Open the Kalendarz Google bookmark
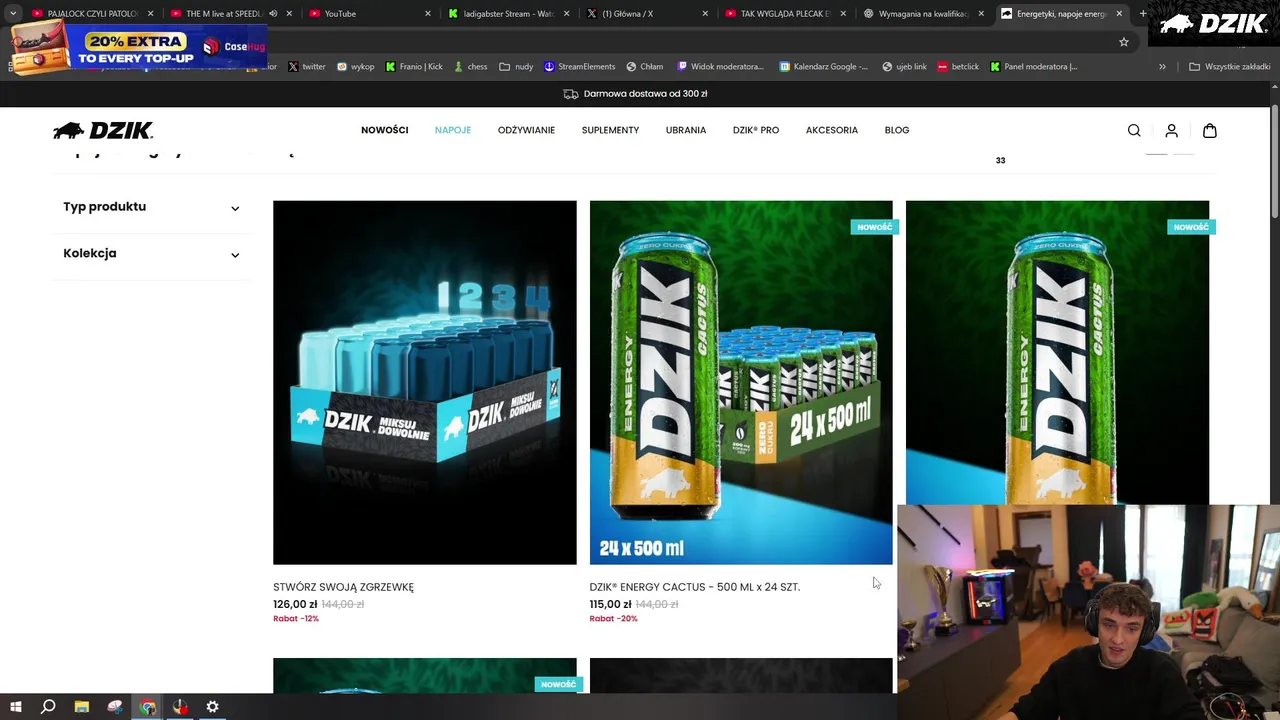The width and height of the screenshot is (1280, 720). (823, 67)
